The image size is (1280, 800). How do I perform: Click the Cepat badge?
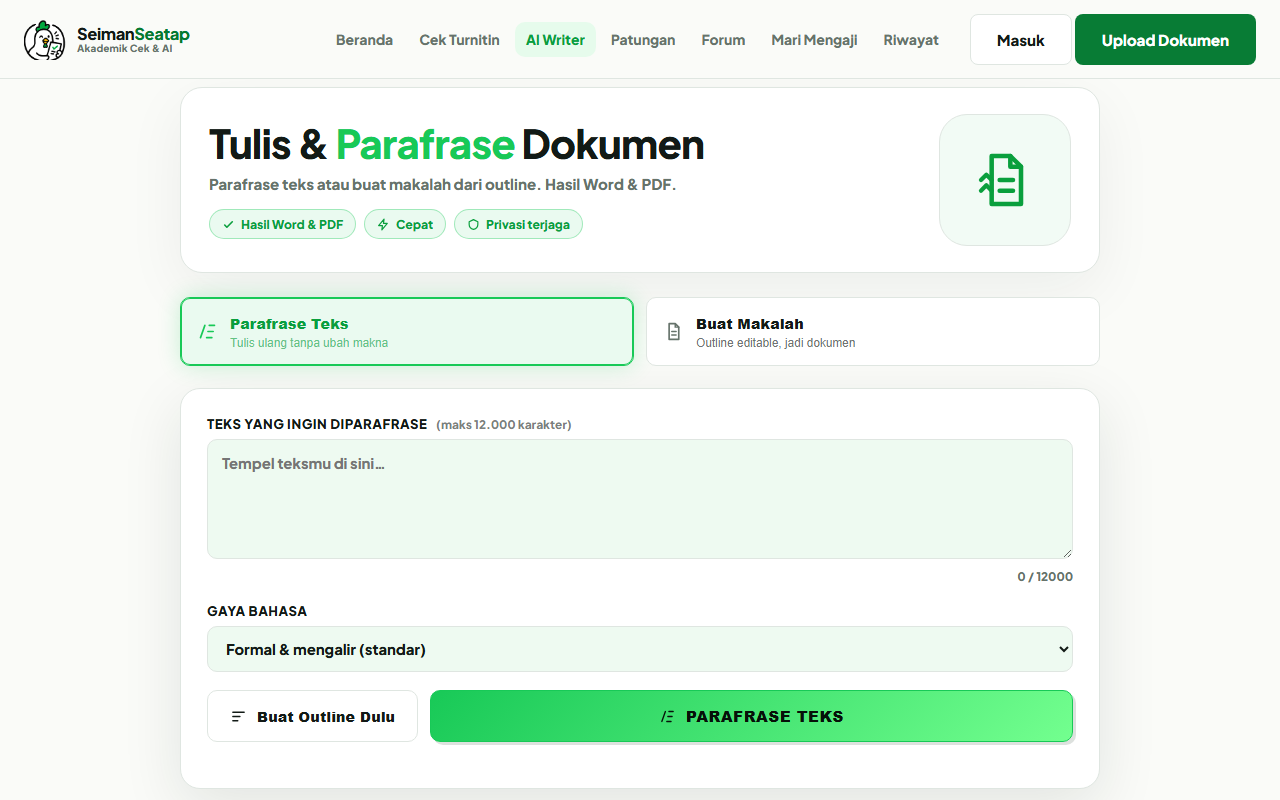click(405, 225)
